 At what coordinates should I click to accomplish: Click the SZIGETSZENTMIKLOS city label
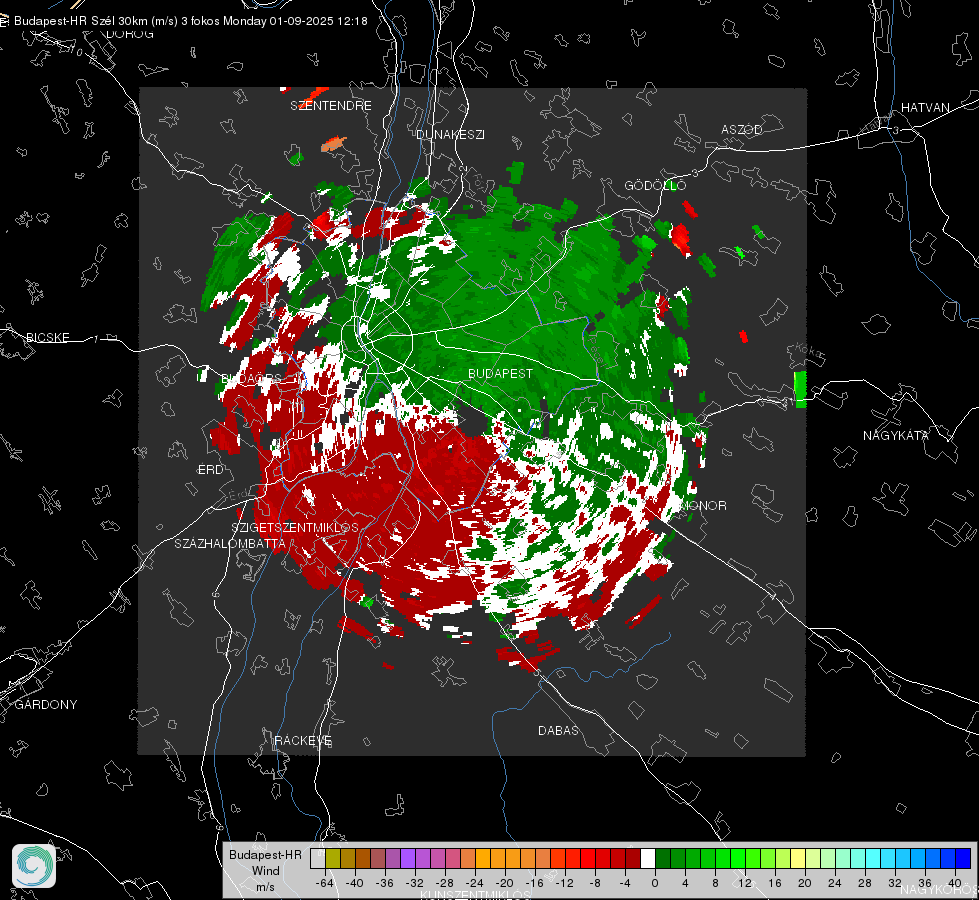(295, 528)
